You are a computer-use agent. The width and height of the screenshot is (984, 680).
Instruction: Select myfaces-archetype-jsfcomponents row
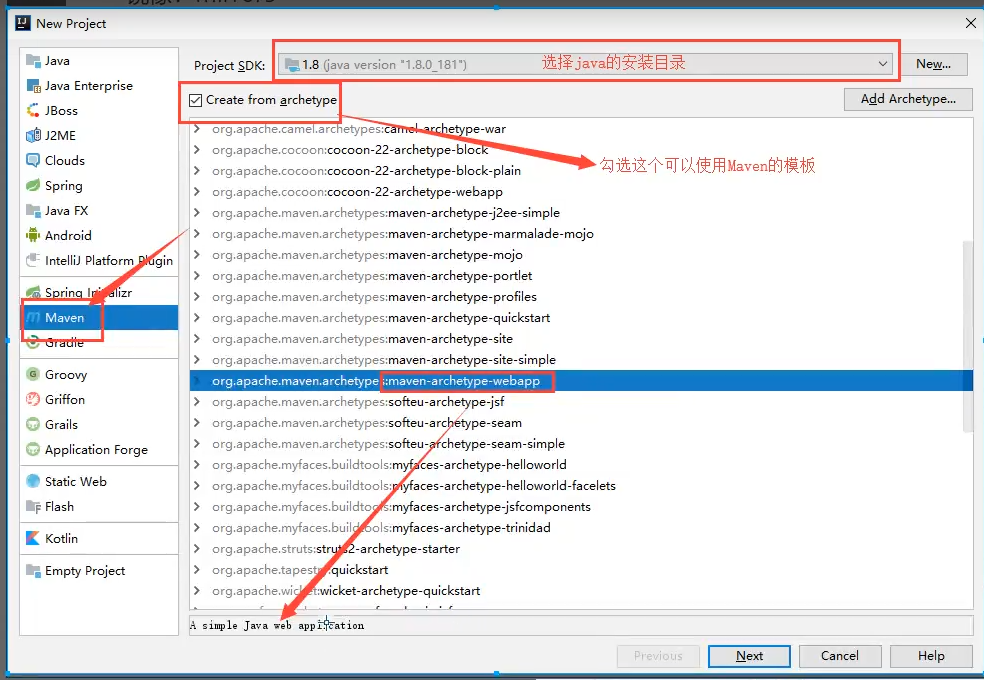click(581, 507)
